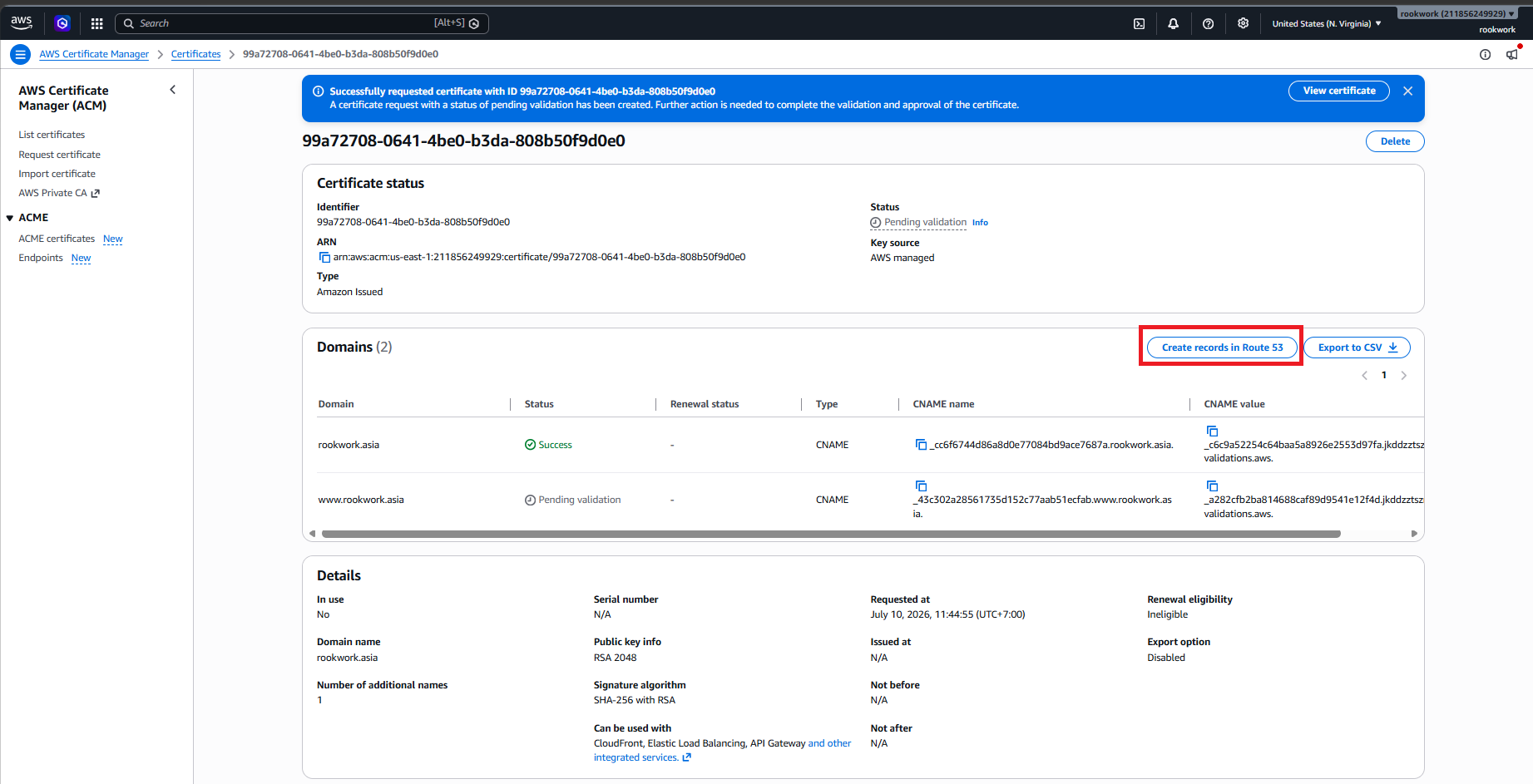Click the AWS Certificate Manager breadcrumb
The height and width of the screenshot is (784, 1533).
coord(94,54)
